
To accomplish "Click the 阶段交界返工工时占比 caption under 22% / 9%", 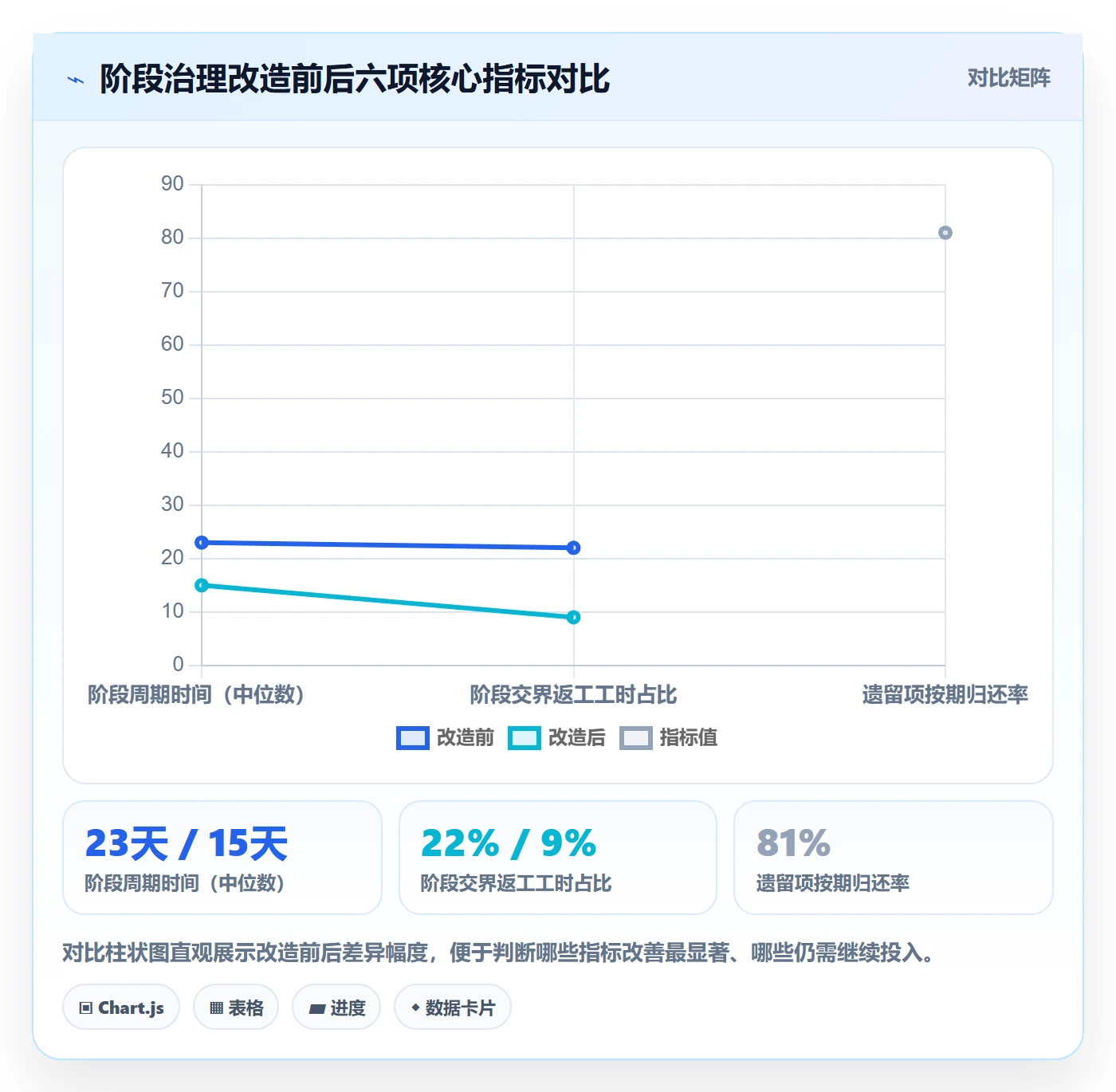I will [517, 883].
